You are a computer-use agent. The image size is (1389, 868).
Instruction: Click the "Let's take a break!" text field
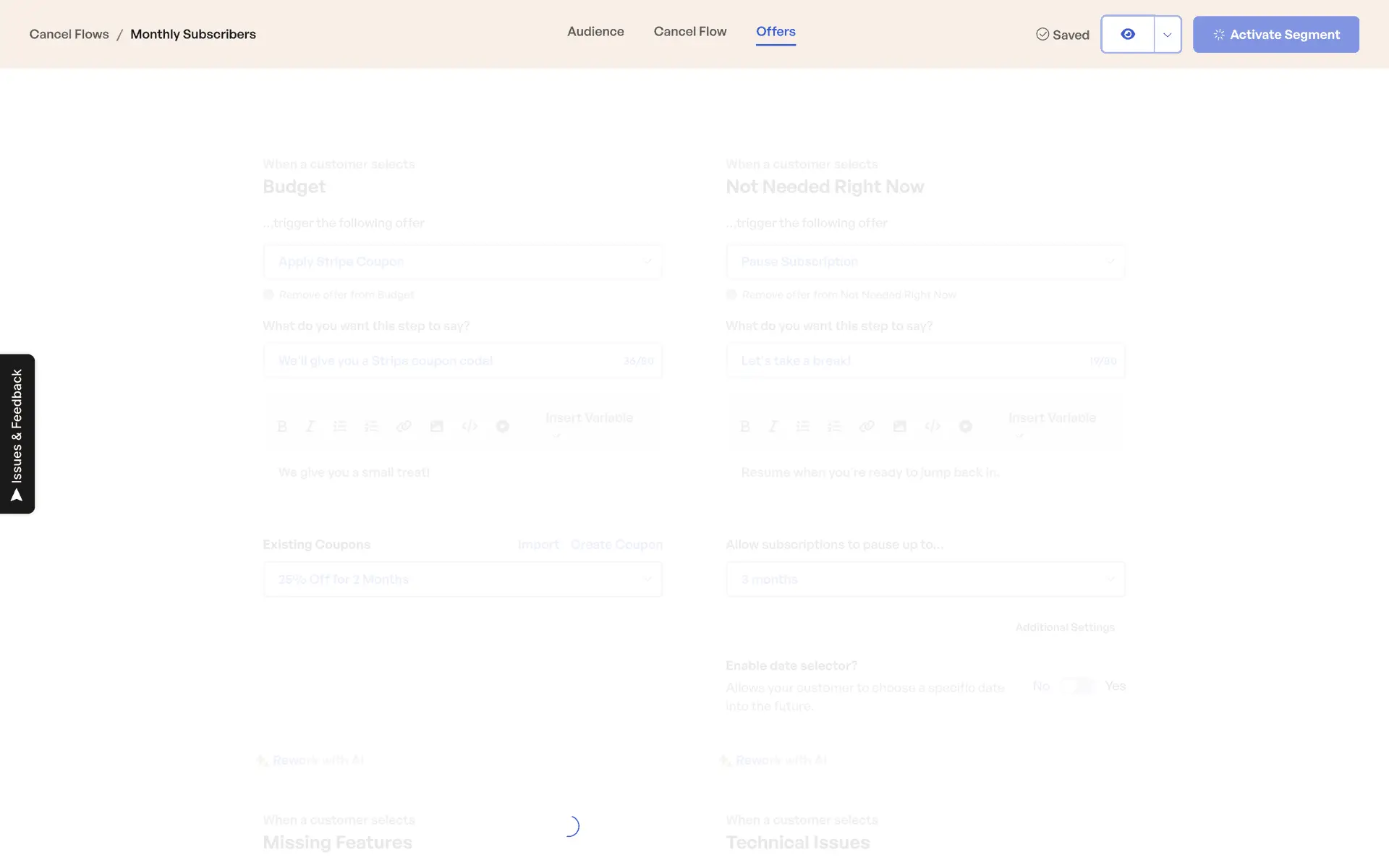[x=912, y=361]
